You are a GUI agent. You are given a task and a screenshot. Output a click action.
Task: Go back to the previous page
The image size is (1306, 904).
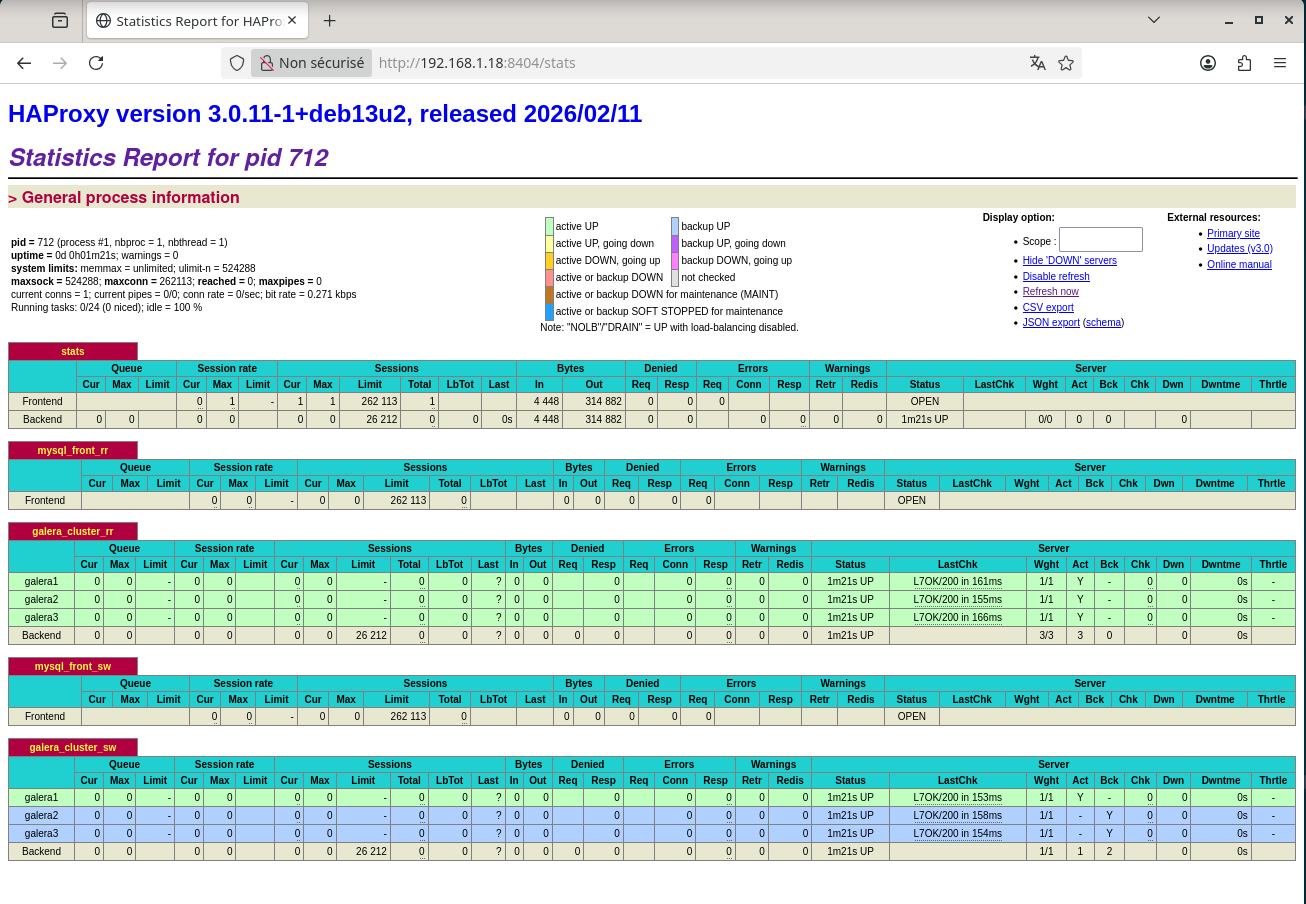point(24,63)
